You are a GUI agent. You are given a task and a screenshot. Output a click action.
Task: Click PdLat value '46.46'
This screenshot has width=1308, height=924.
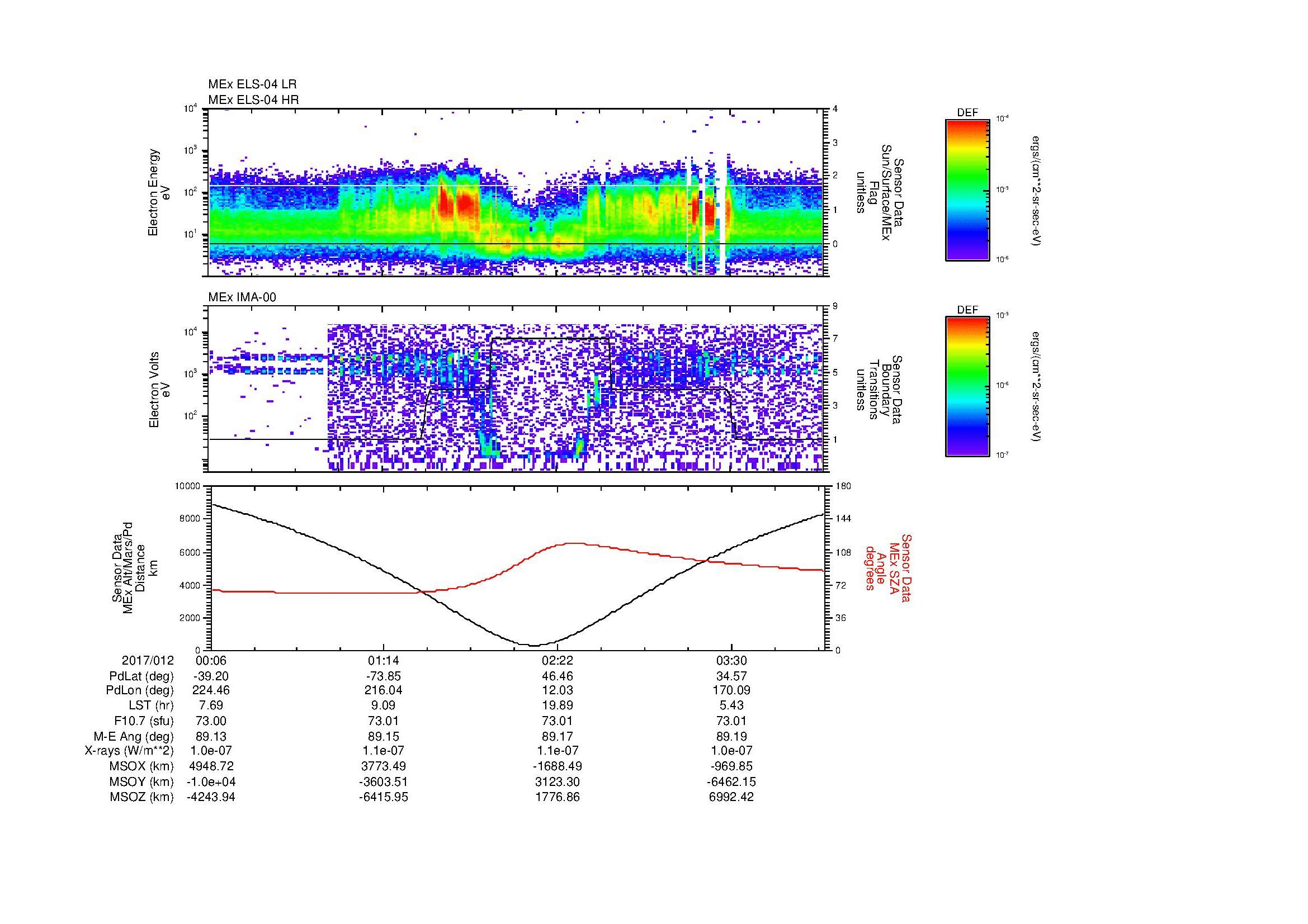point(557,676)
